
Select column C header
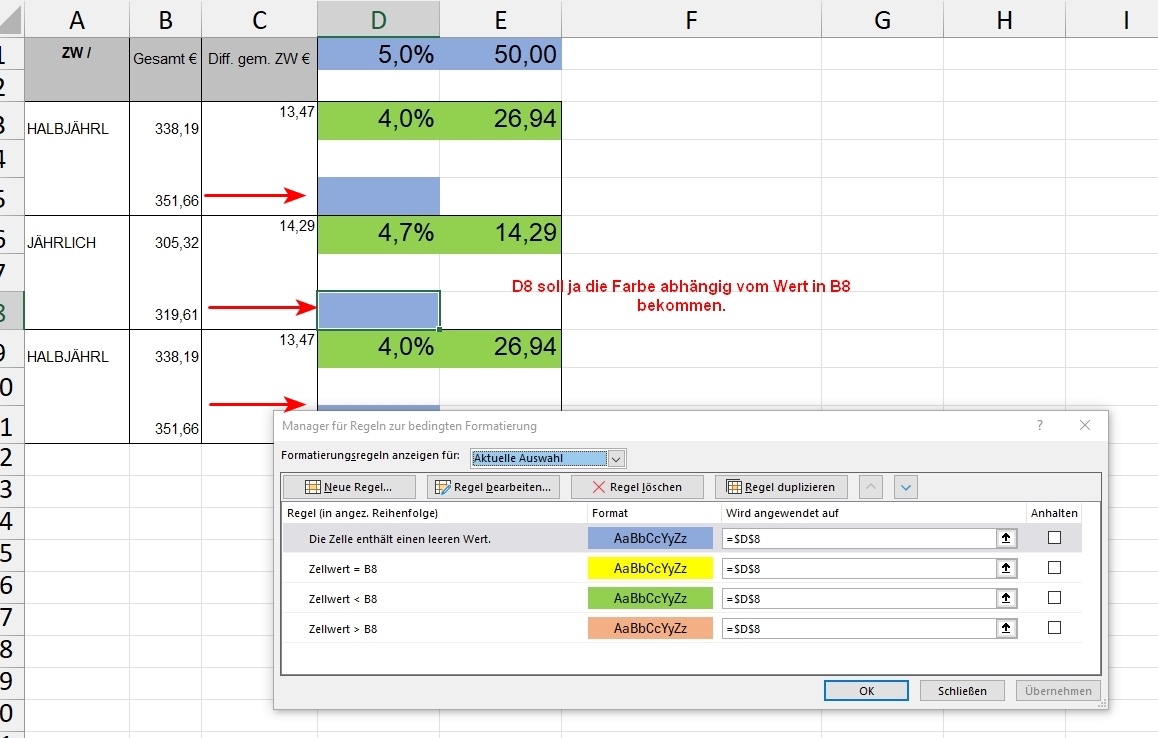pyautogui.click(x=259, y=19)
